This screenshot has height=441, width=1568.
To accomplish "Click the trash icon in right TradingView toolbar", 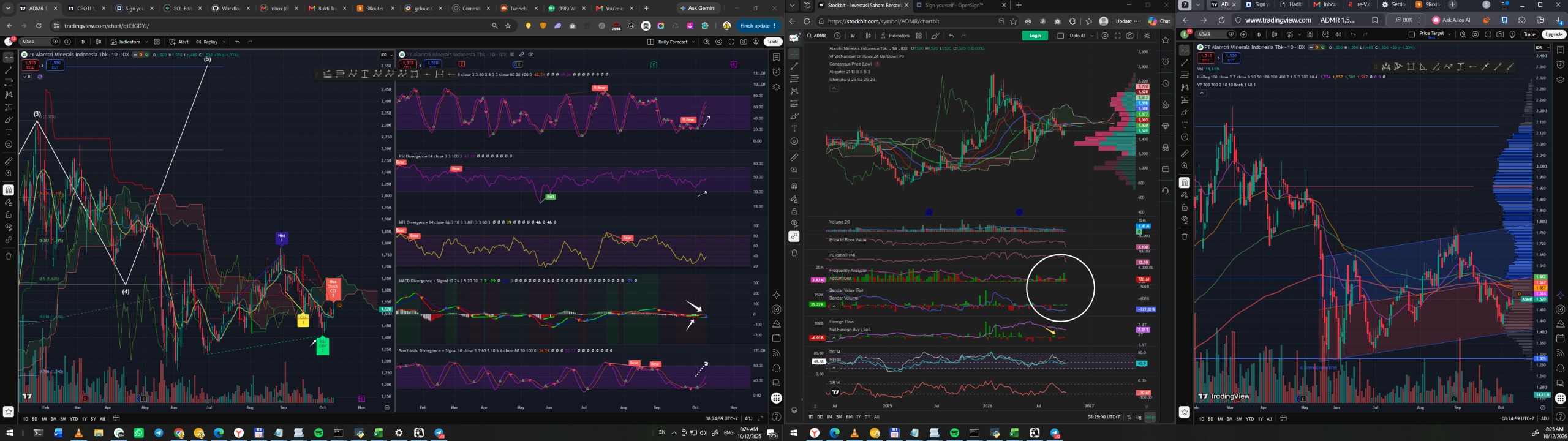I will pos(1185,236).
